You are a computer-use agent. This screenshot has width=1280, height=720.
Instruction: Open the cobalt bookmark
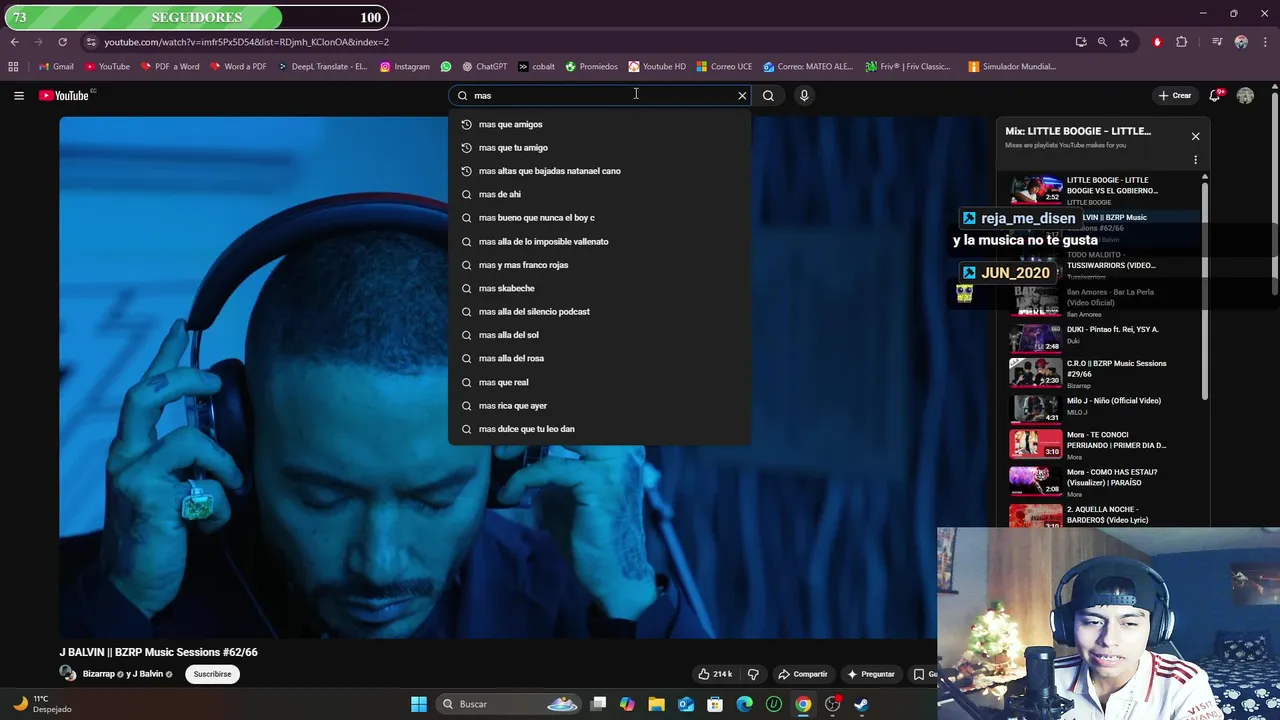(x=536, y=67)
